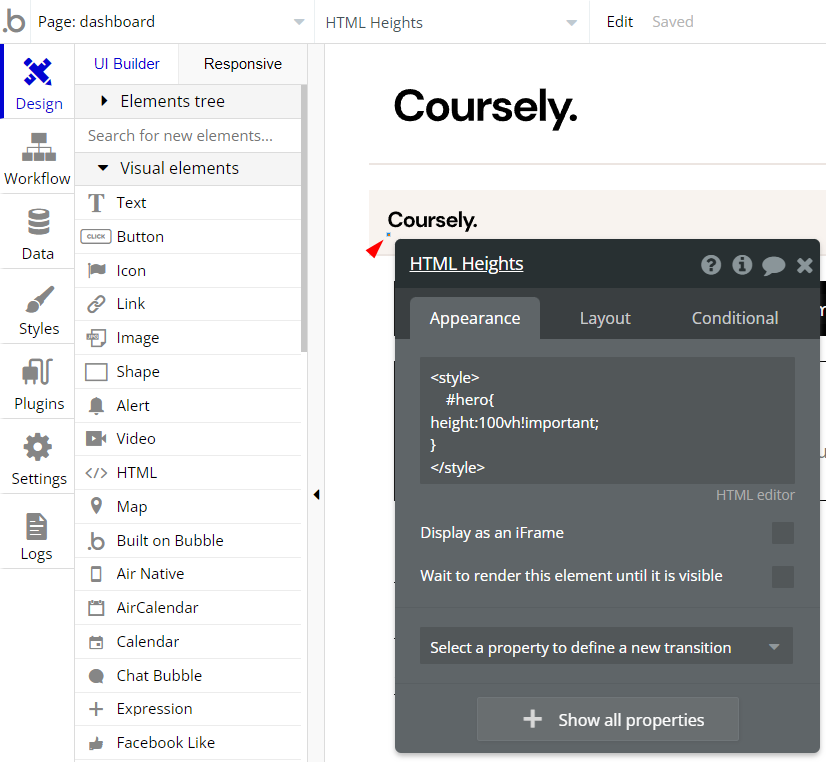The height and width of the screenshot is (762, 826).
Task: Open the new transition property dropdown
Action: pos(606,647)
